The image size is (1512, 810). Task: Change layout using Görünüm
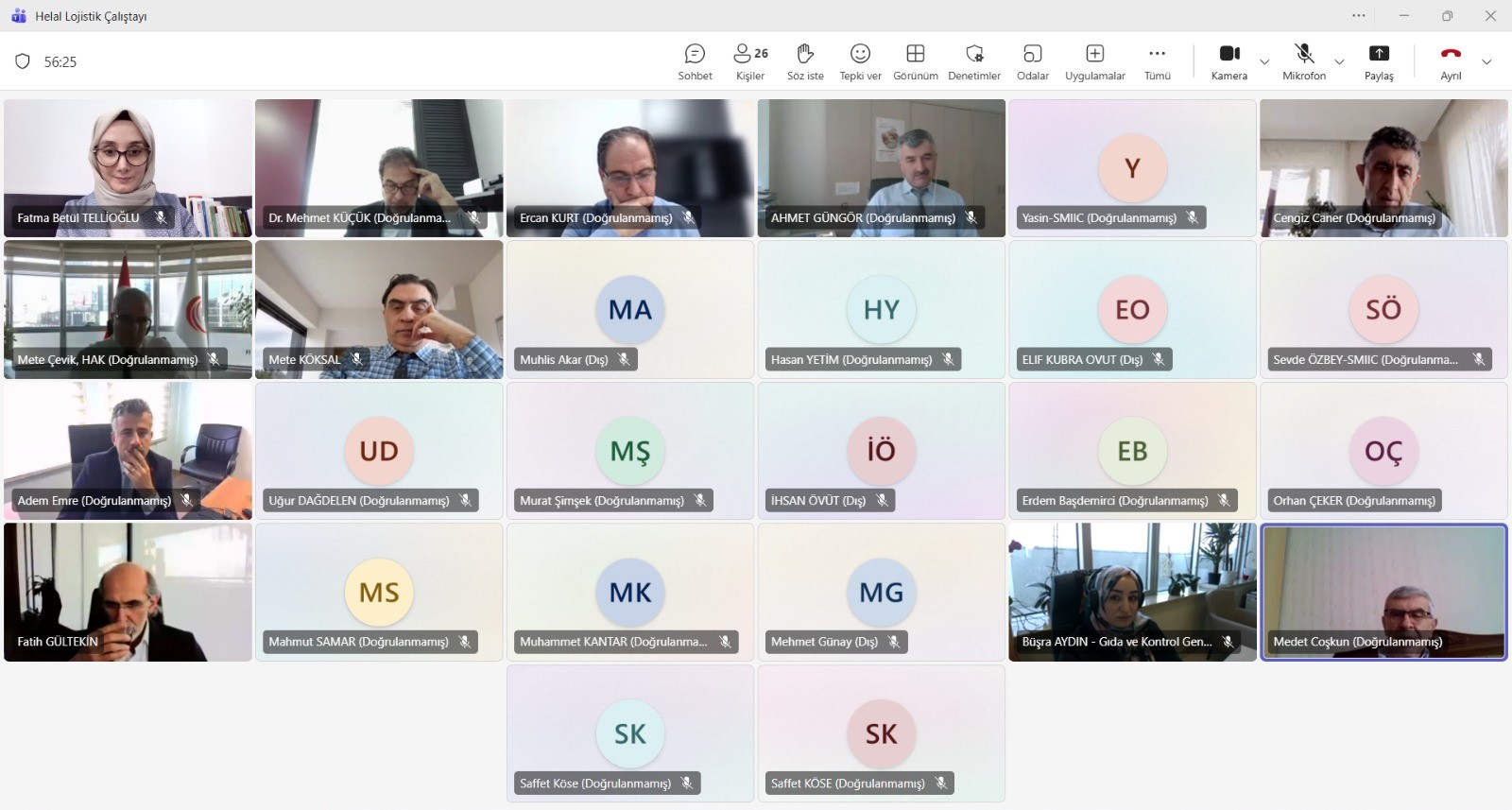click(915, 61)
